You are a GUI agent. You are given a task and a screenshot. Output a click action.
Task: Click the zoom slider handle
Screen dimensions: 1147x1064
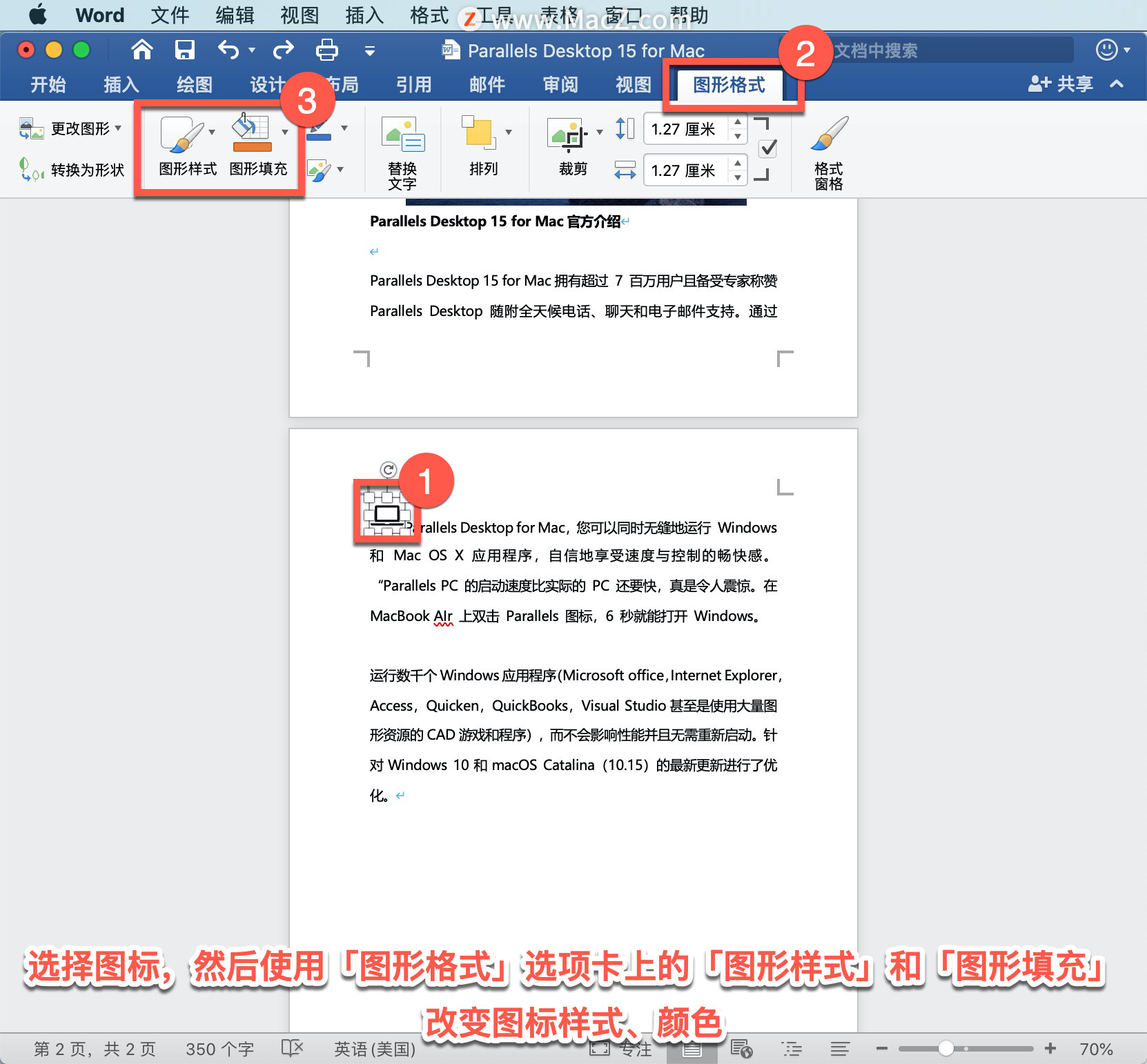[x=946, y=1049]
